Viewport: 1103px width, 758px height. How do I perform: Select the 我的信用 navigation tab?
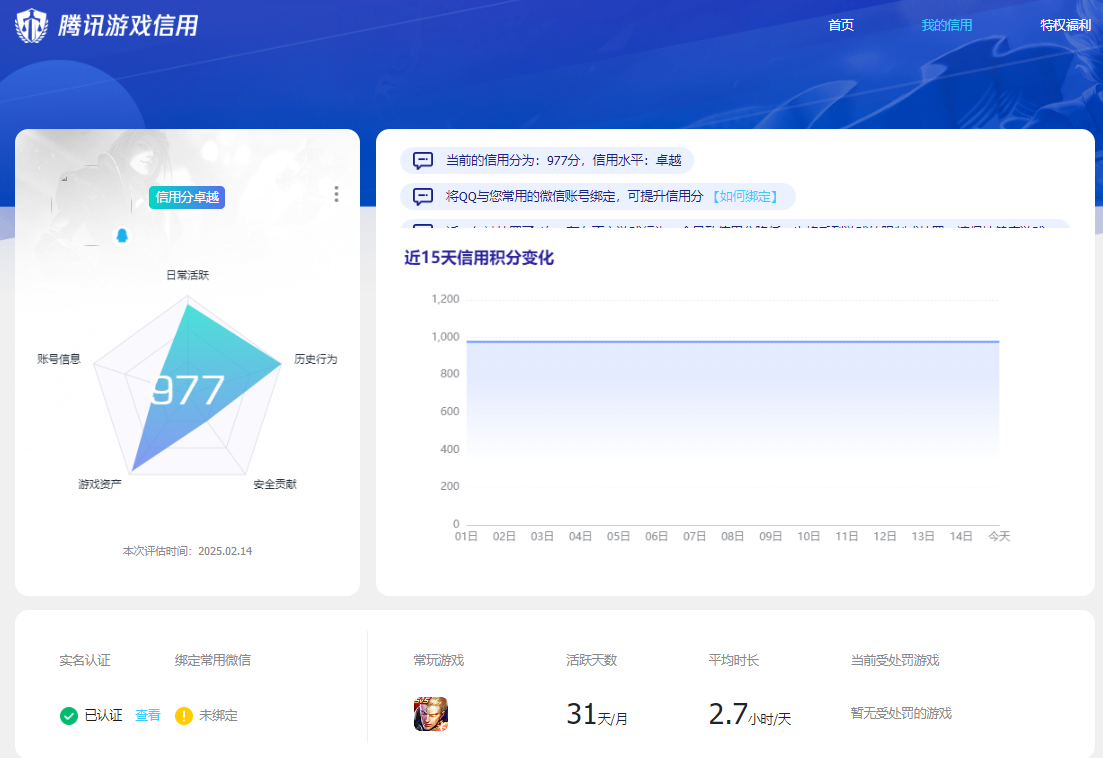(x=947, y=25)
